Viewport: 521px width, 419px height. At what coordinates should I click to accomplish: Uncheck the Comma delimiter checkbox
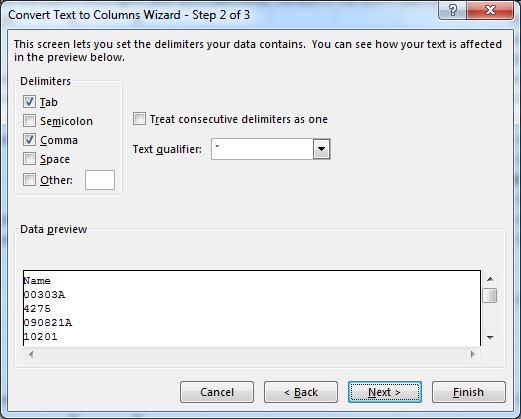point(29,140)
